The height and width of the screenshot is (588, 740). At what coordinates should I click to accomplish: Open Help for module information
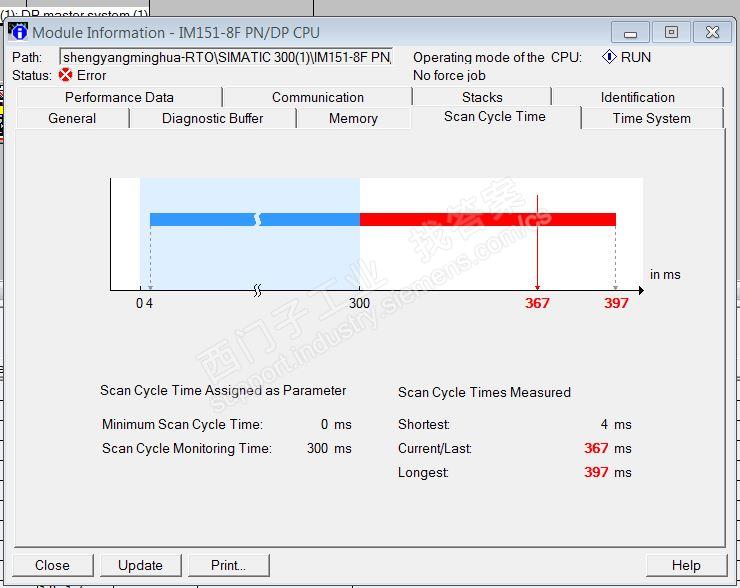[686, 565]
